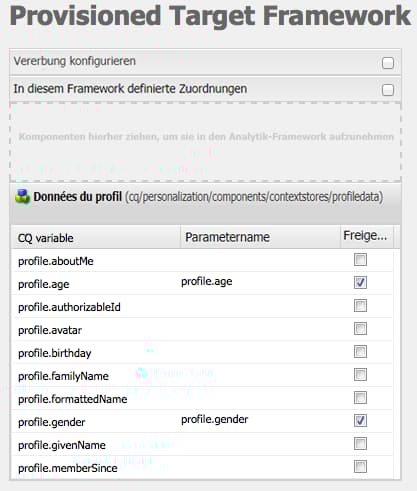Click the Provisioned Target Framework page title
This screenshot has height=491, width=417.
point(210,15)
